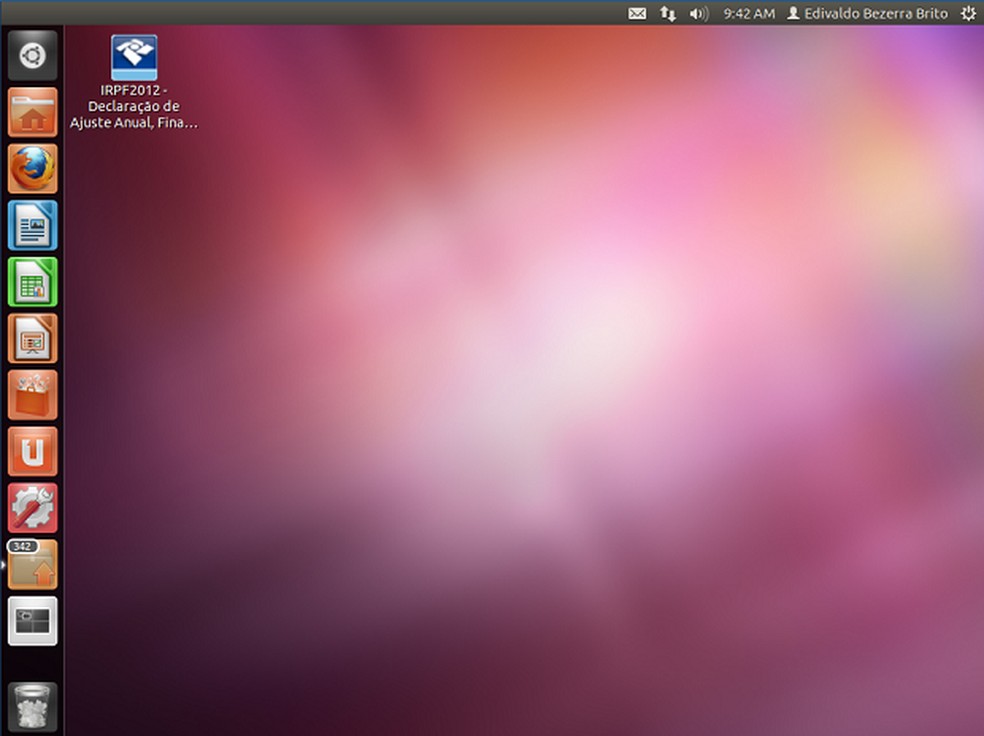Open the Ubuntu Dash home button
This screenshot has height=736, width=984.
click(x=33, y=55)
